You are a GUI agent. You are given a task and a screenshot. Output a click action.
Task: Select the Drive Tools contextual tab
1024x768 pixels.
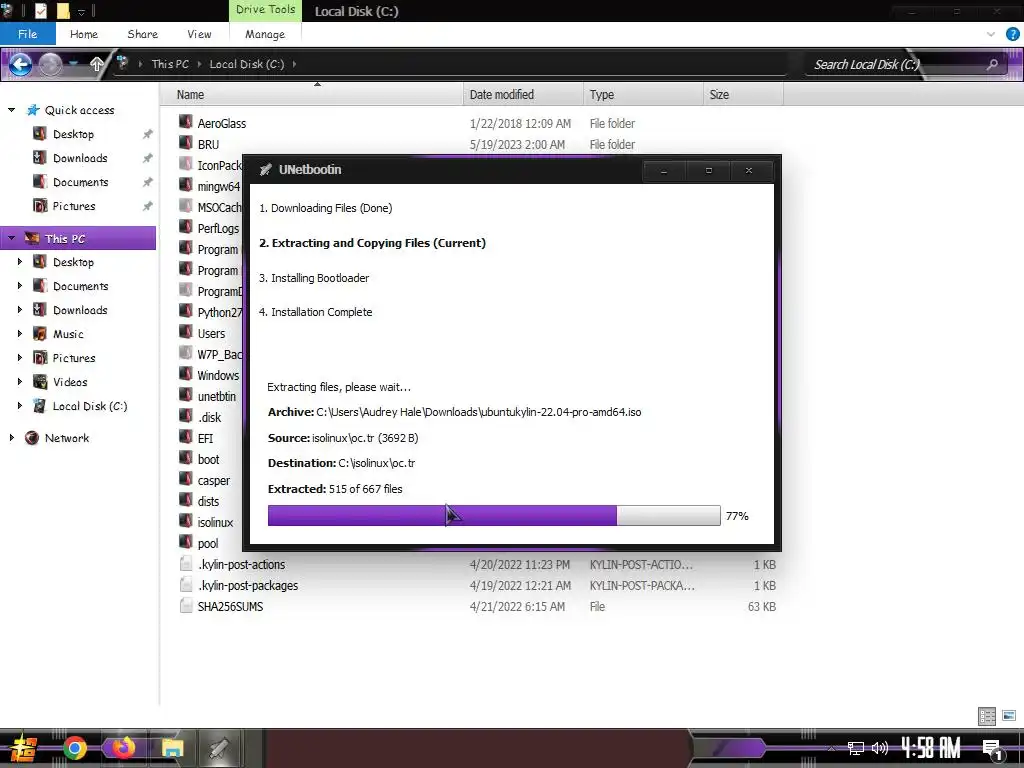tap(265, 10)
